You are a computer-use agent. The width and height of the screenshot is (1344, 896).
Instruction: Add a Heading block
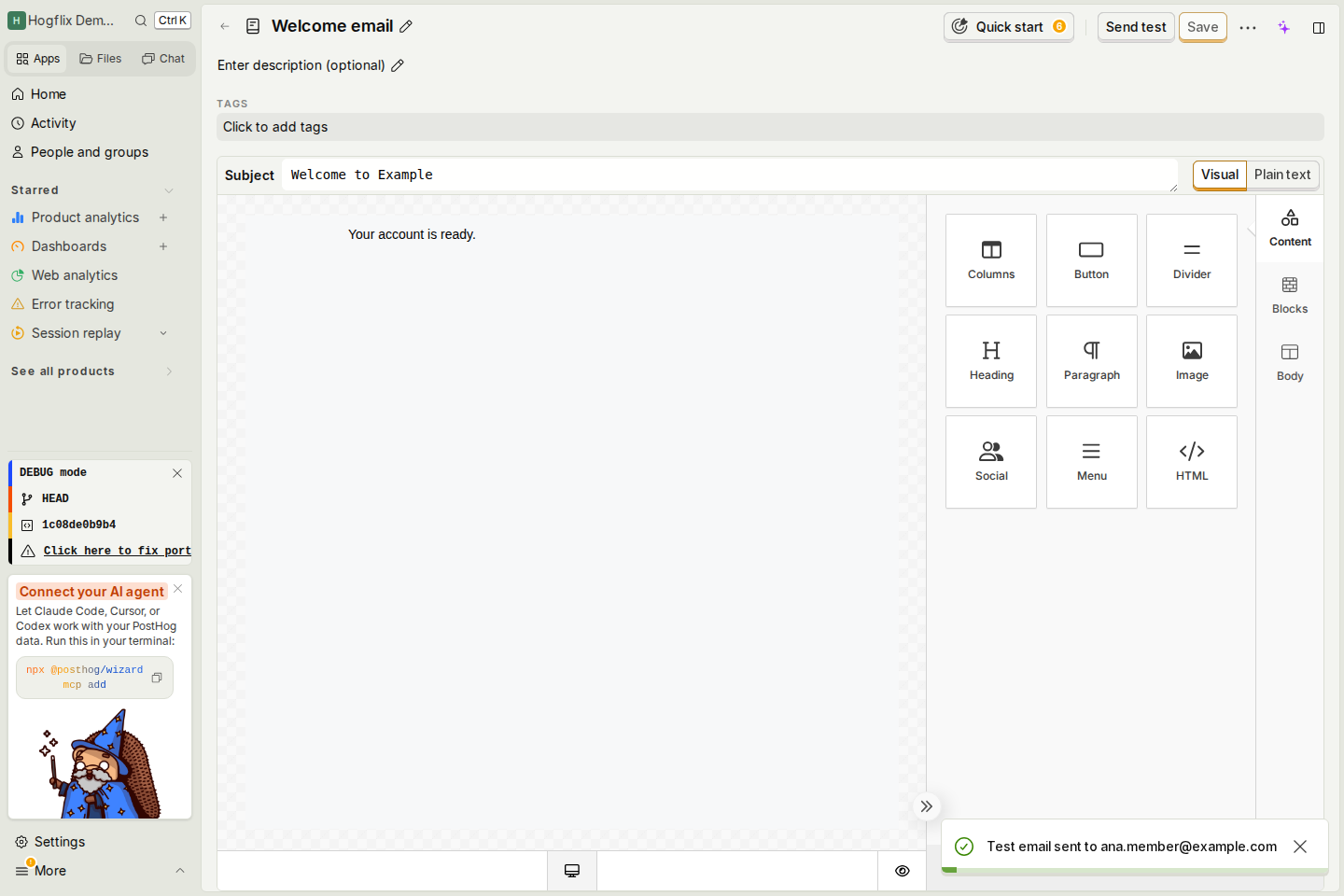pos(990,361)
